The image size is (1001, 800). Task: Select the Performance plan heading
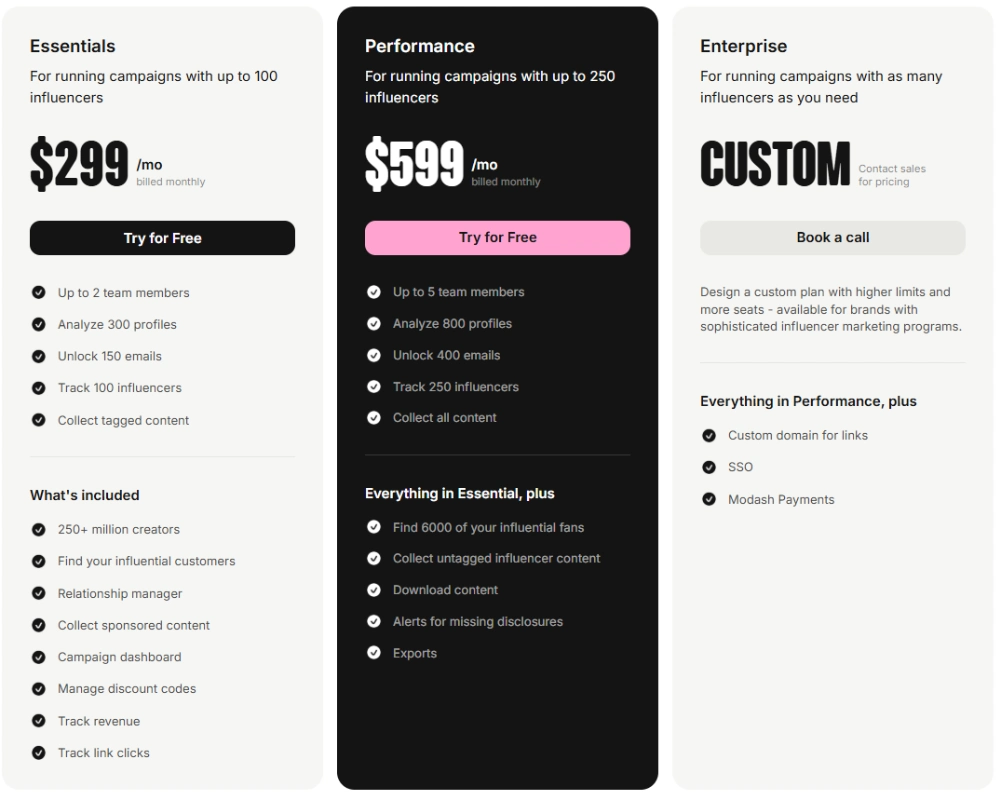[419, 46]
